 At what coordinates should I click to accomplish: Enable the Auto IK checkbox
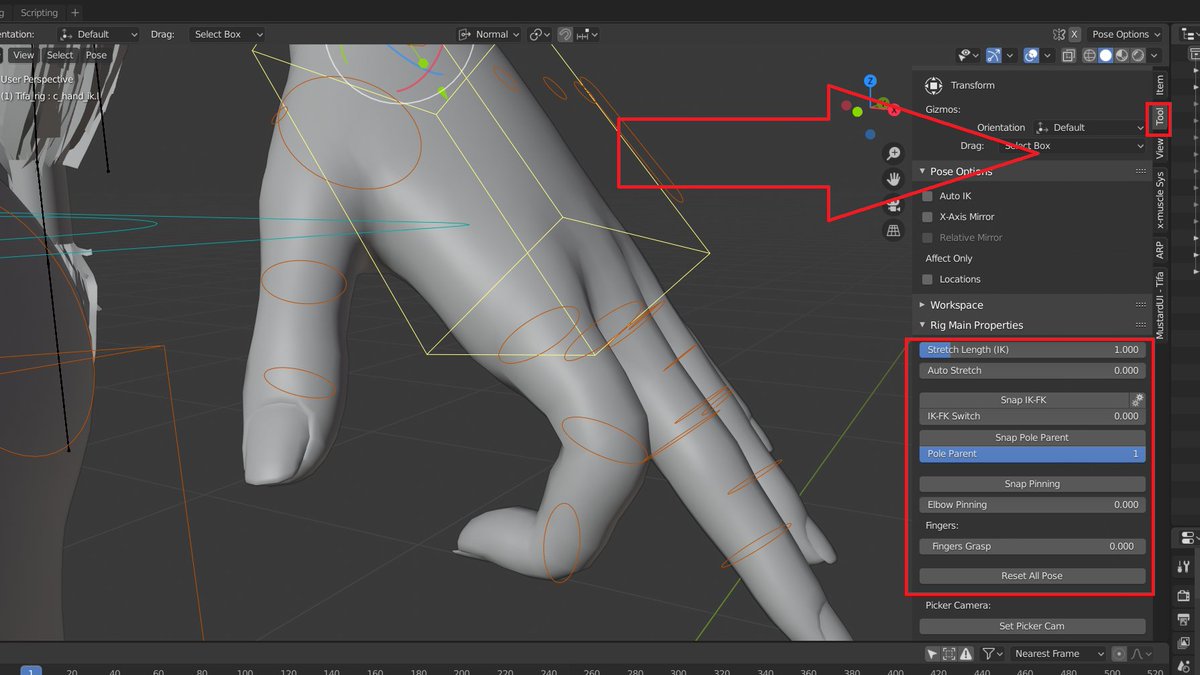(x=928, y=196)
